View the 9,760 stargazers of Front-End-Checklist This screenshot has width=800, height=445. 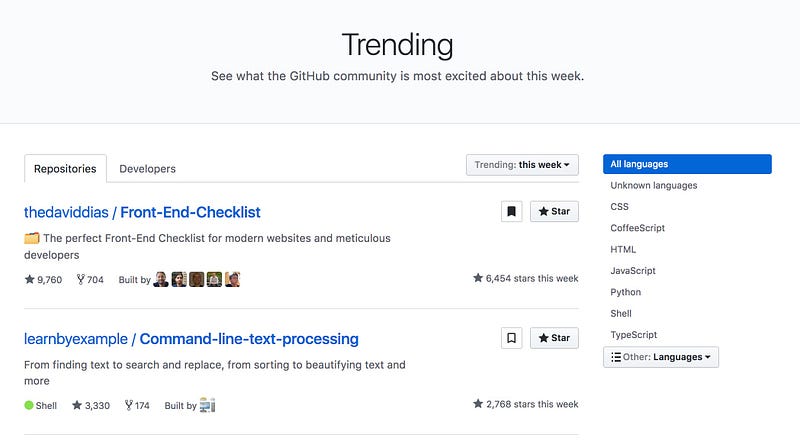tap(43, 280)
